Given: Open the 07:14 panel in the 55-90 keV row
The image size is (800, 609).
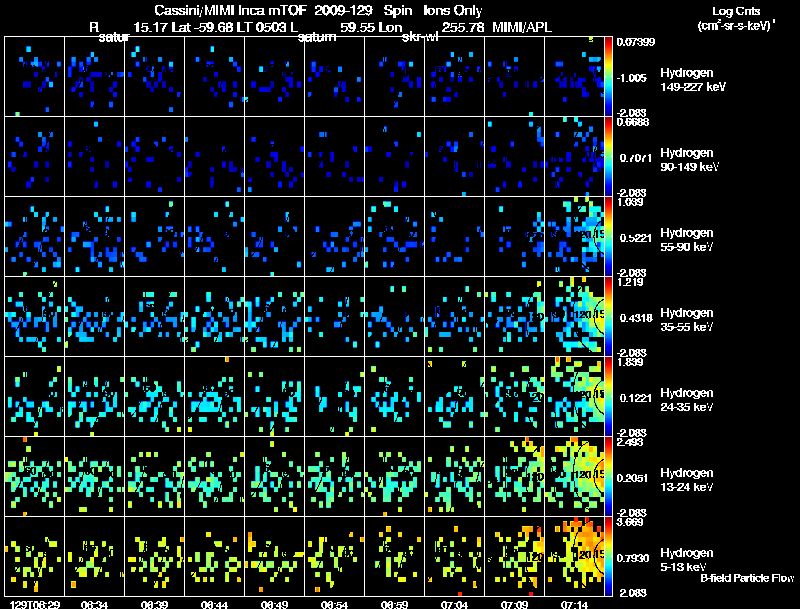Looking at the screenshot, I should coord(574,237).
